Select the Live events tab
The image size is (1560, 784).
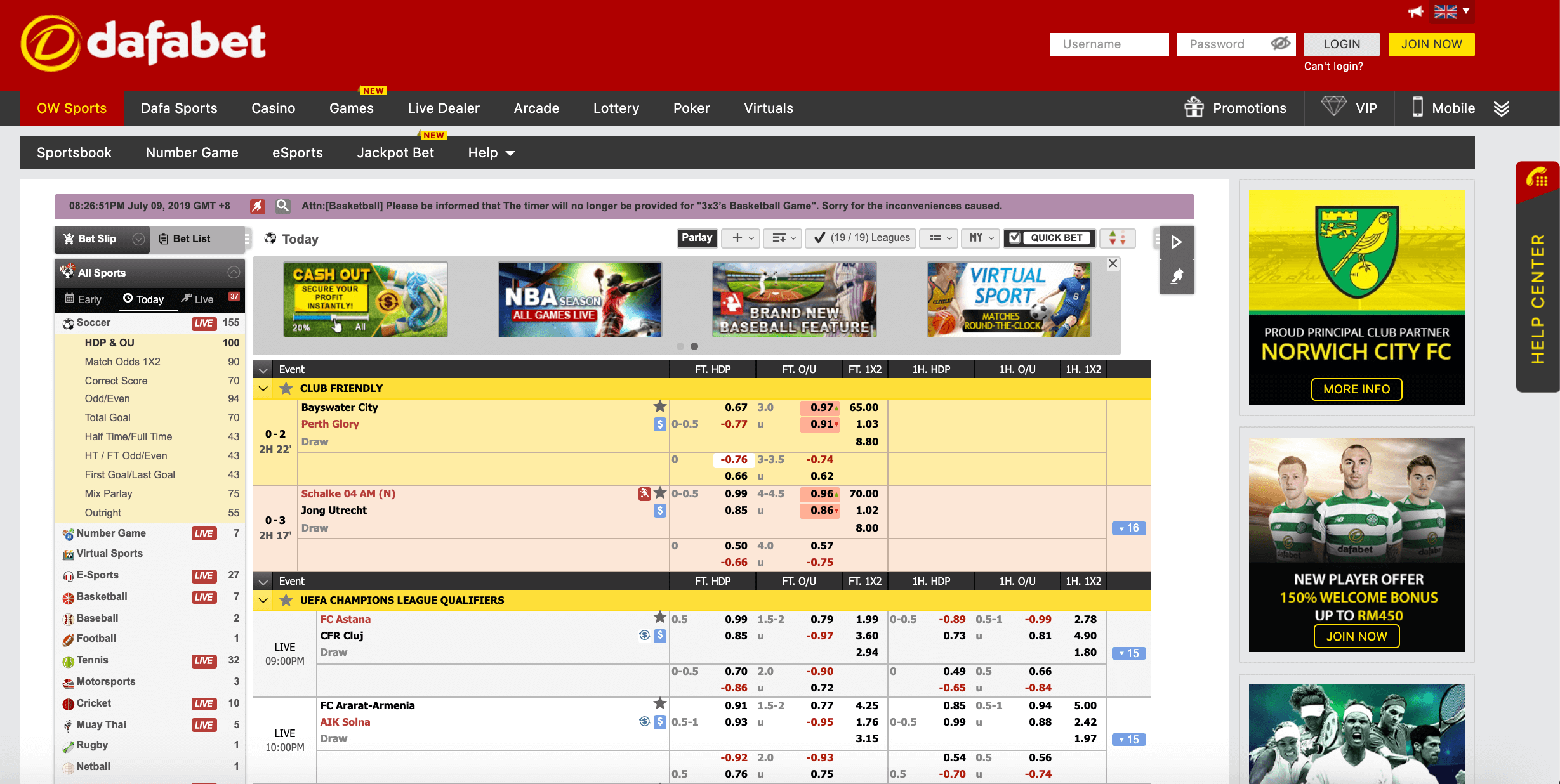click(197, 299)
